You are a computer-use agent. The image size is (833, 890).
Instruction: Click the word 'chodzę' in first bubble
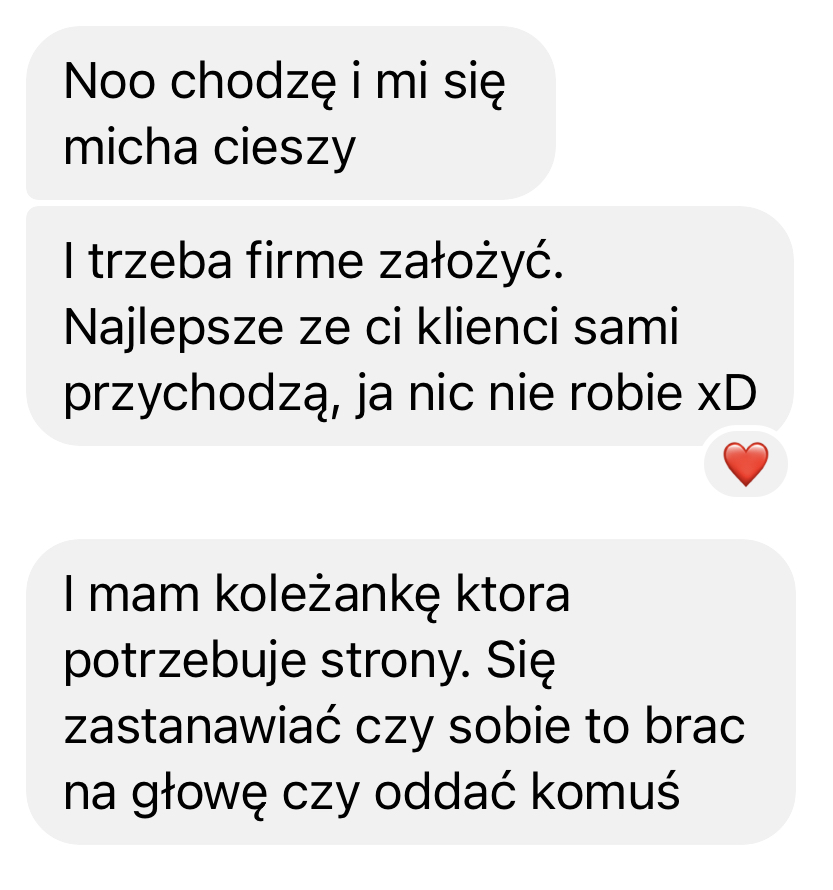point(253,83)
